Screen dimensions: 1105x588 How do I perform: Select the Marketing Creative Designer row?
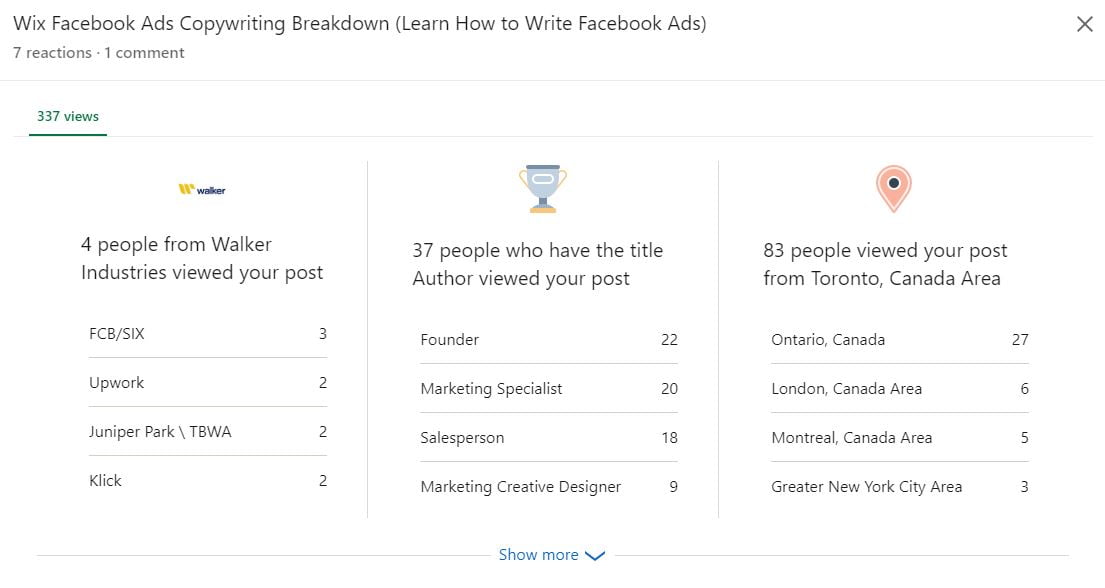(x=549, y=486)
